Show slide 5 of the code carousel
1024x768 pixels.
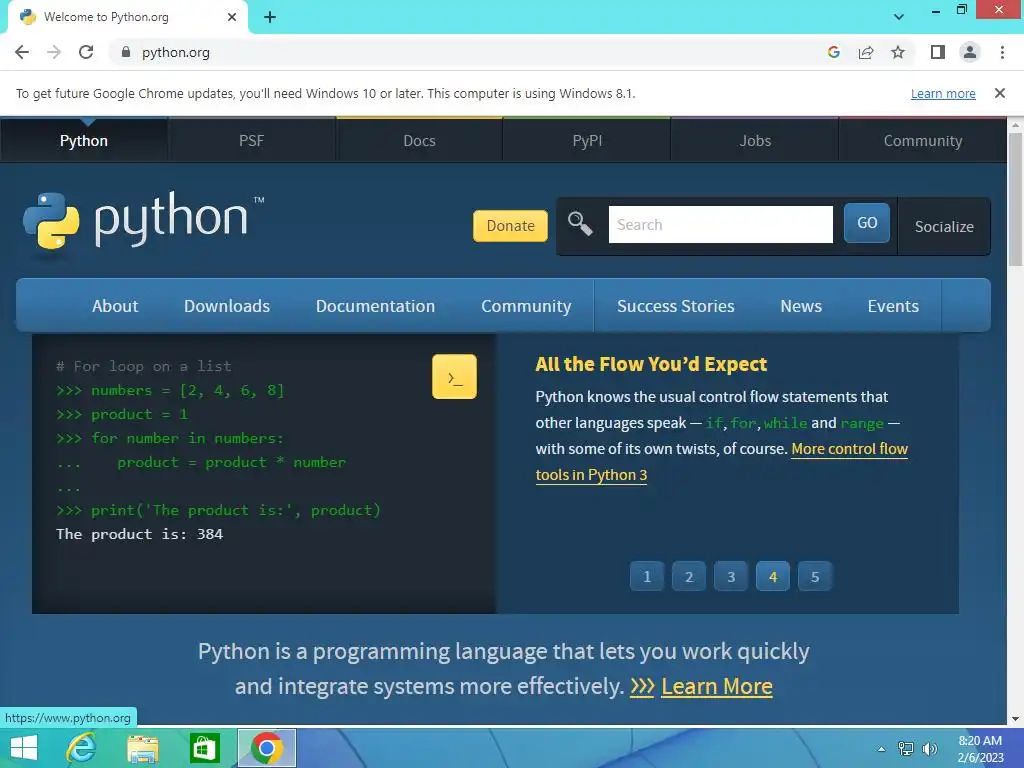point(814,577)
